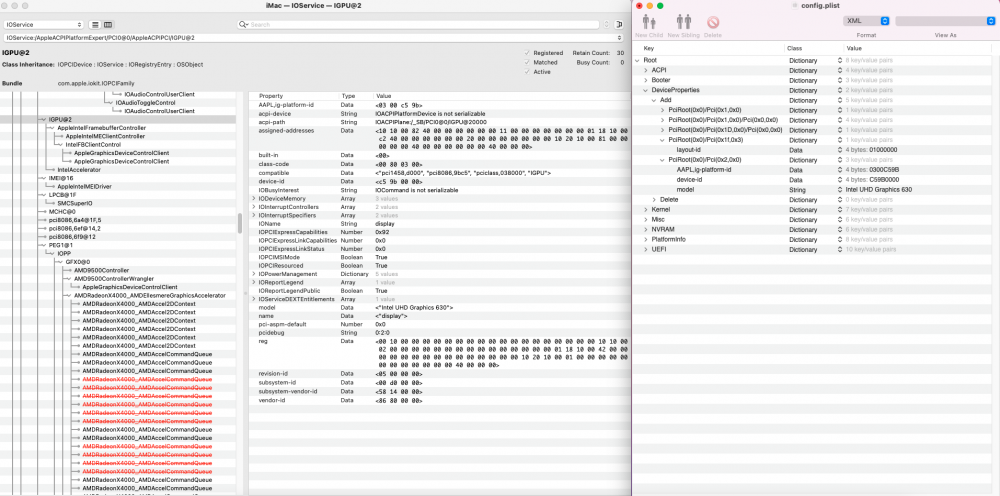The width and height of the screenshot is (1000, 496).
Task: Switch IORegistryExplorer to column view icon
Action: click(x=108, y=24)
